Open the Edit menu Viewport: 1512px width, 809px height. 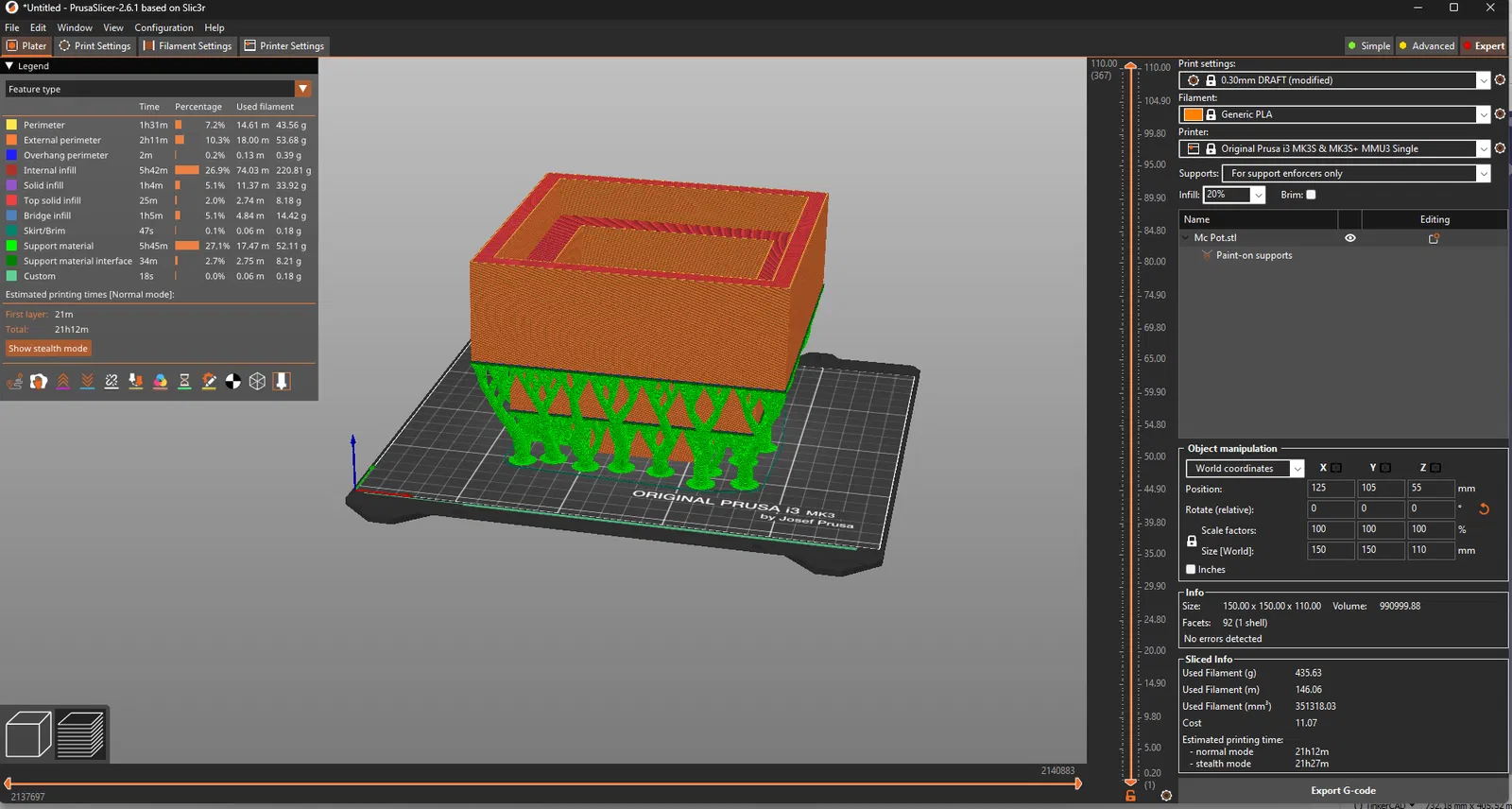pos(38,27)
